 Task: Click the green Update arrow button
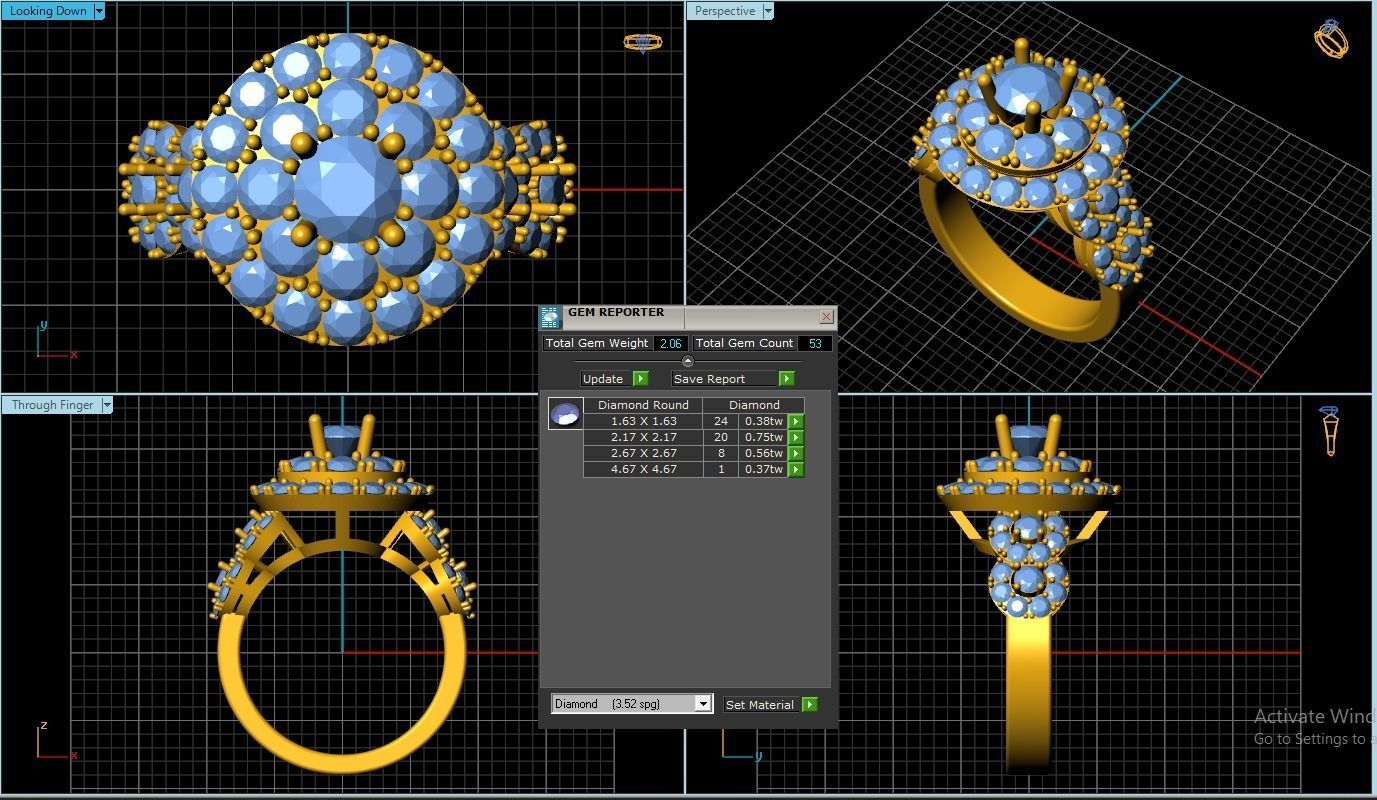point(641,379)
